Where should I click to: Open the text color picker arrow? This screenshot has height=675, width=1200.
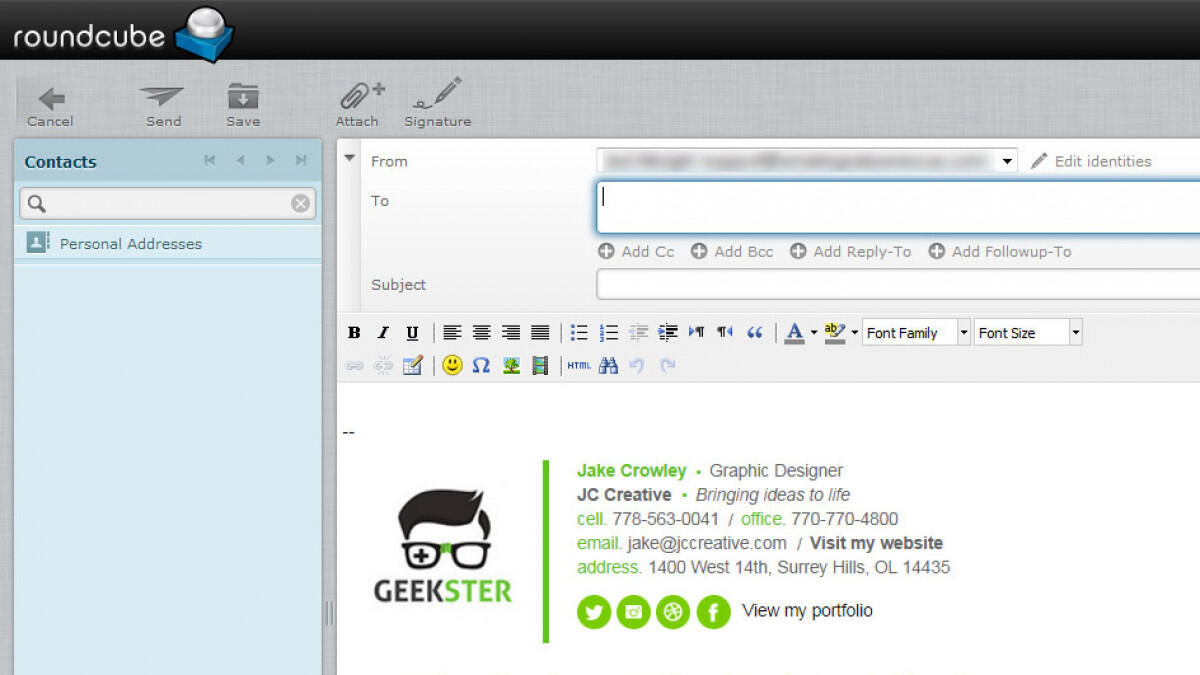[x=814, y=333]
